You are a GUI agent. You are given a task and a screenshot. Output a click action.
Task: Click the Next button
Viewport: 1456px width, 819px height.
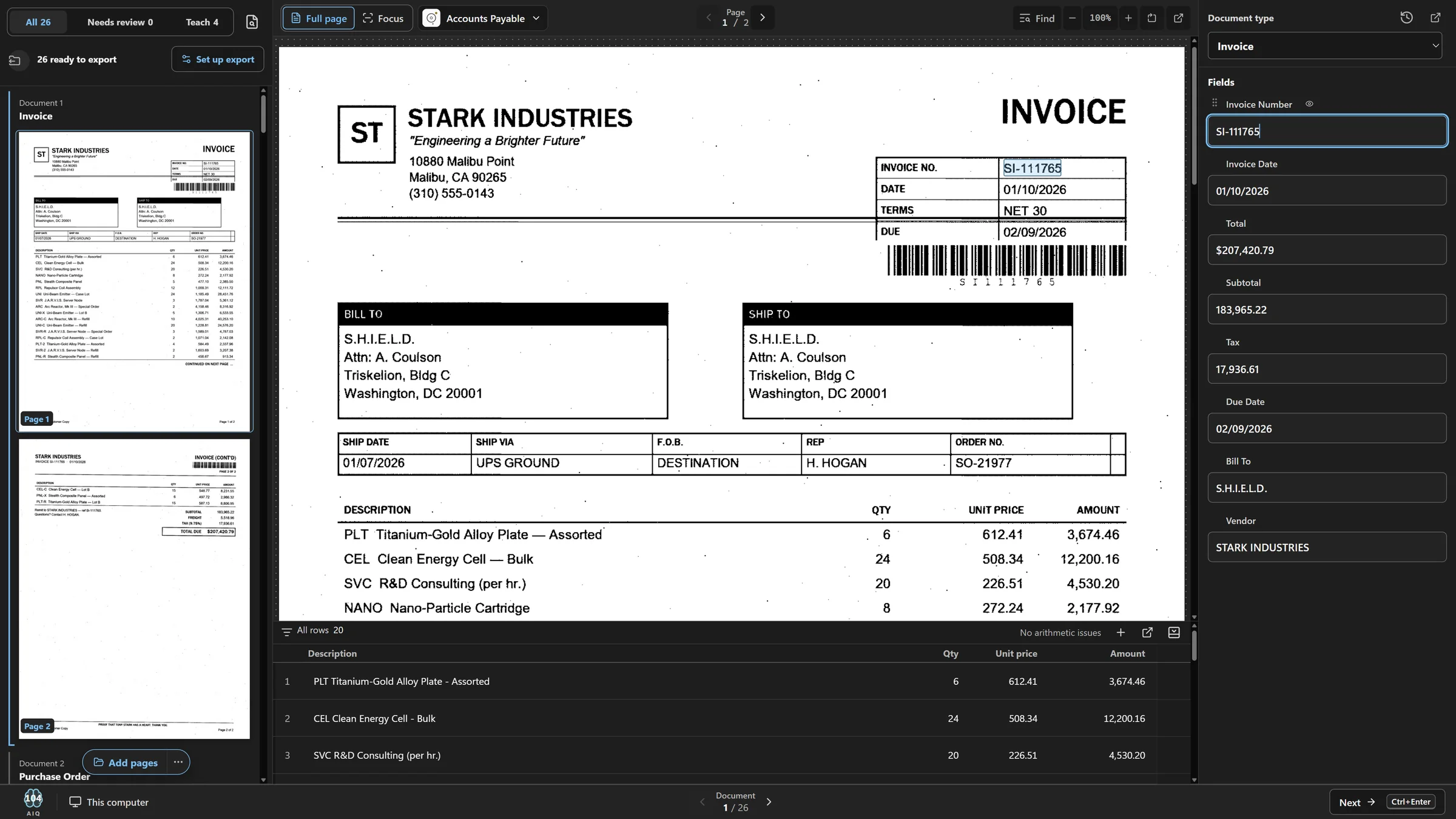pos(1386,801)
